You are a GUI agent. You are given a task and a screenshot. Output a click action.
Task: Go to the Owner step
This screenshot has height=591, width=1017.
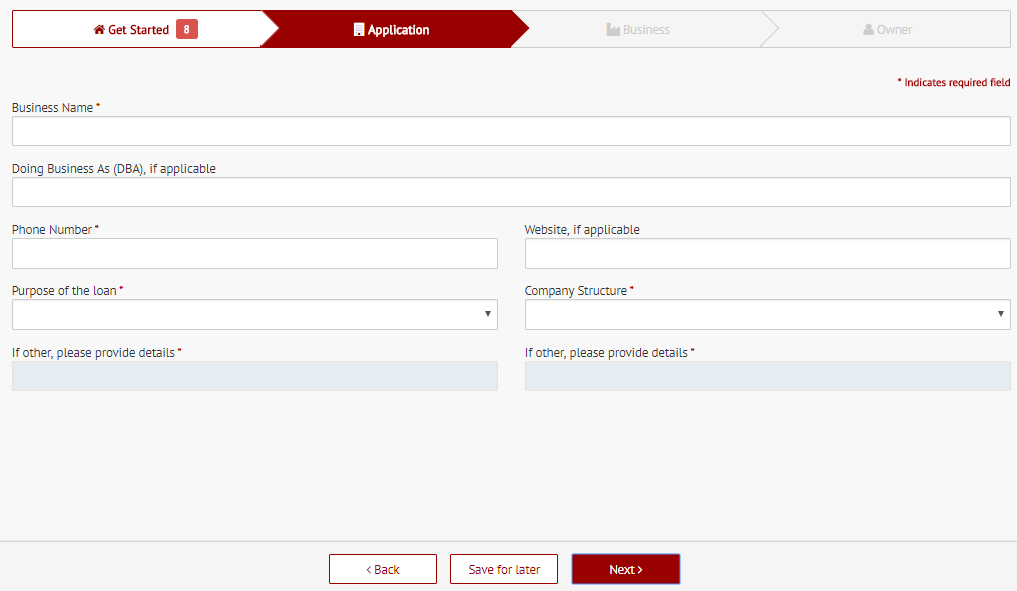pos(894,30)
